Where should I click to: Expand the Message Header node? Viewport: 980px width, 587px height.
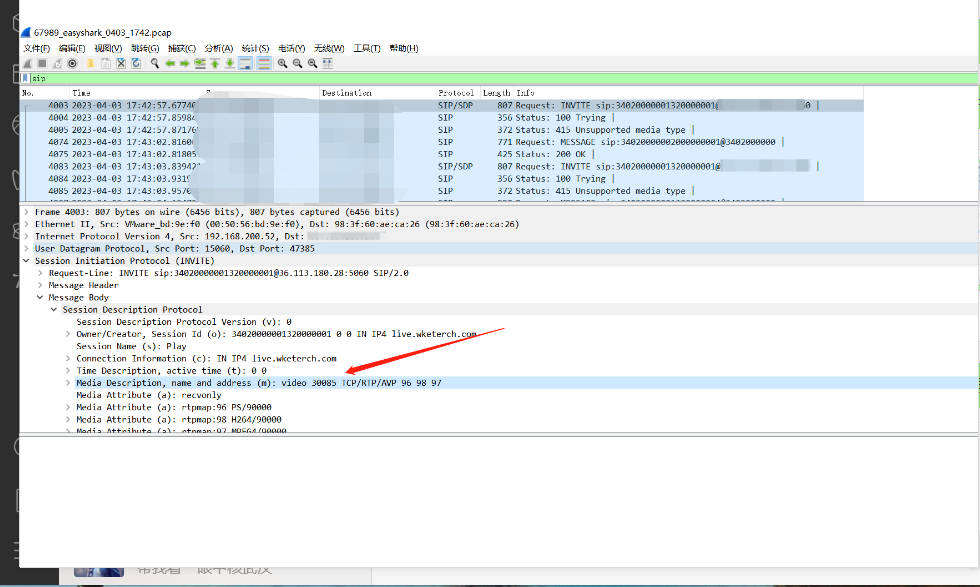coord(40,285)
